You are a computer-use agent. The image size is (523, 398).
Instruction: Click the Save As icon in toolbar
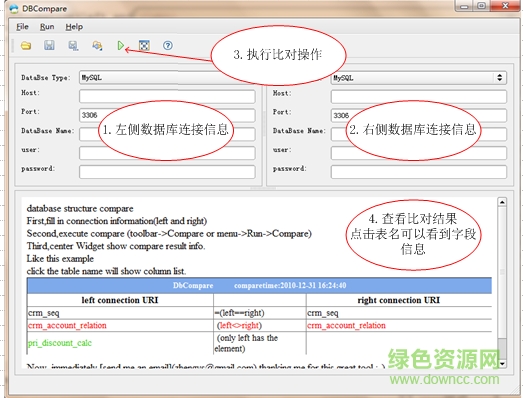point(73,45)
